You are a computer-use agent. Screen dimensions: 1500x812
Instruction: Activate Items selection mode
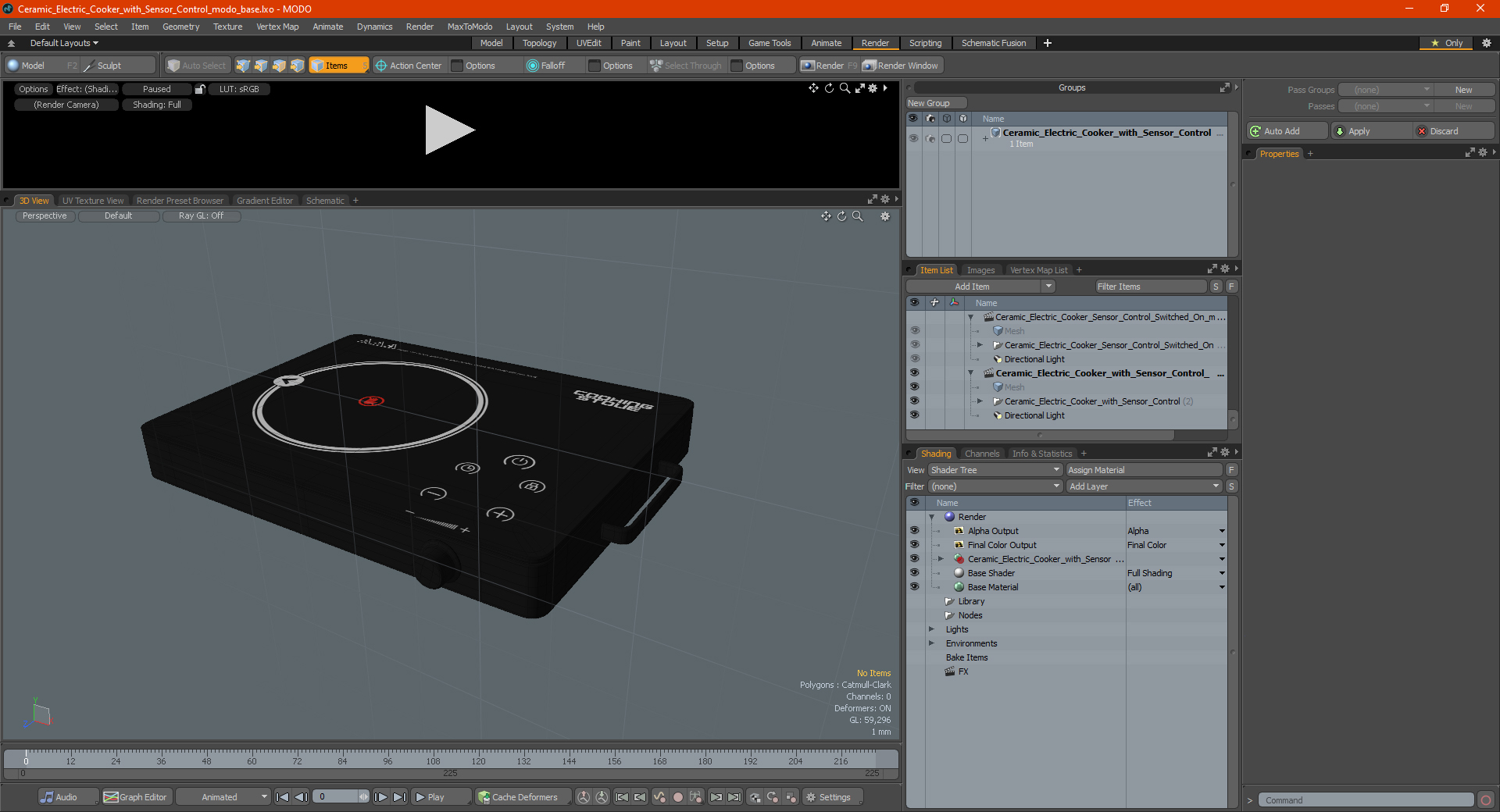[338, 66]
